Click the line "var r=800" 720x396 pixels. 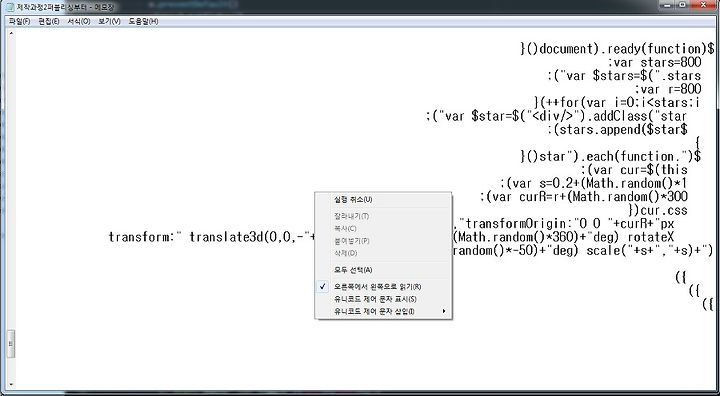click(x=668, y=89)
